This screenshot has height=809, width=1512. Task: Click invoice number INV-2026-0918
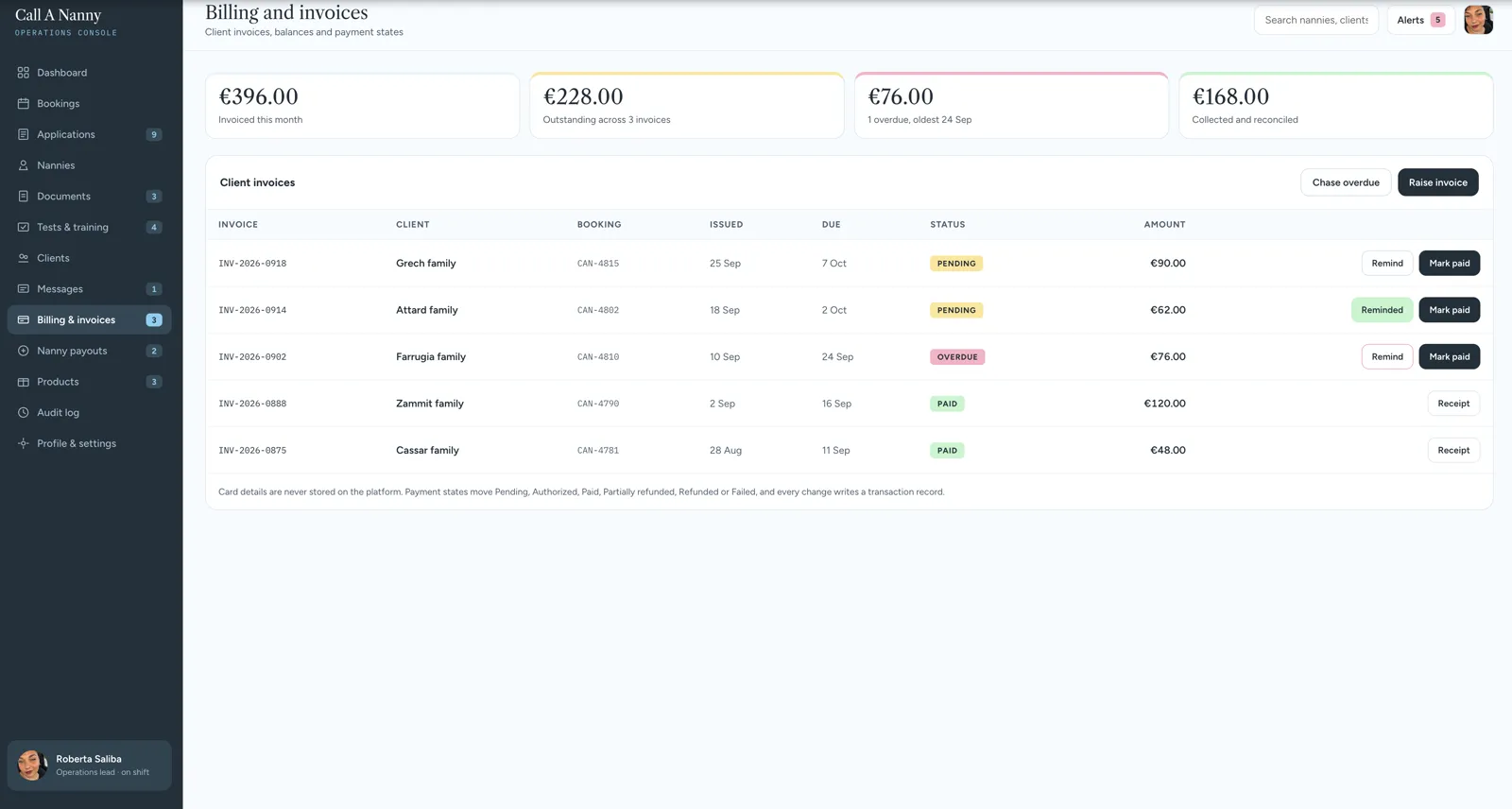tap(252, 264)
